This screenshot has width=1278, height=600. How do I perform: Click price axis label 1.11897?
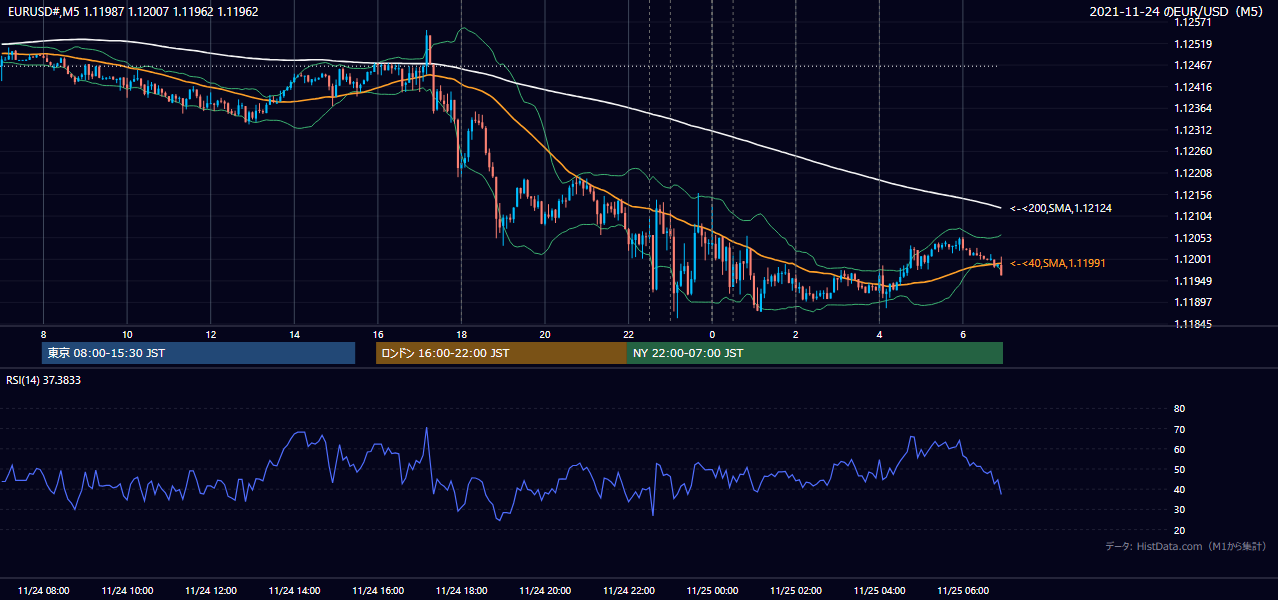pos(1192,302)
